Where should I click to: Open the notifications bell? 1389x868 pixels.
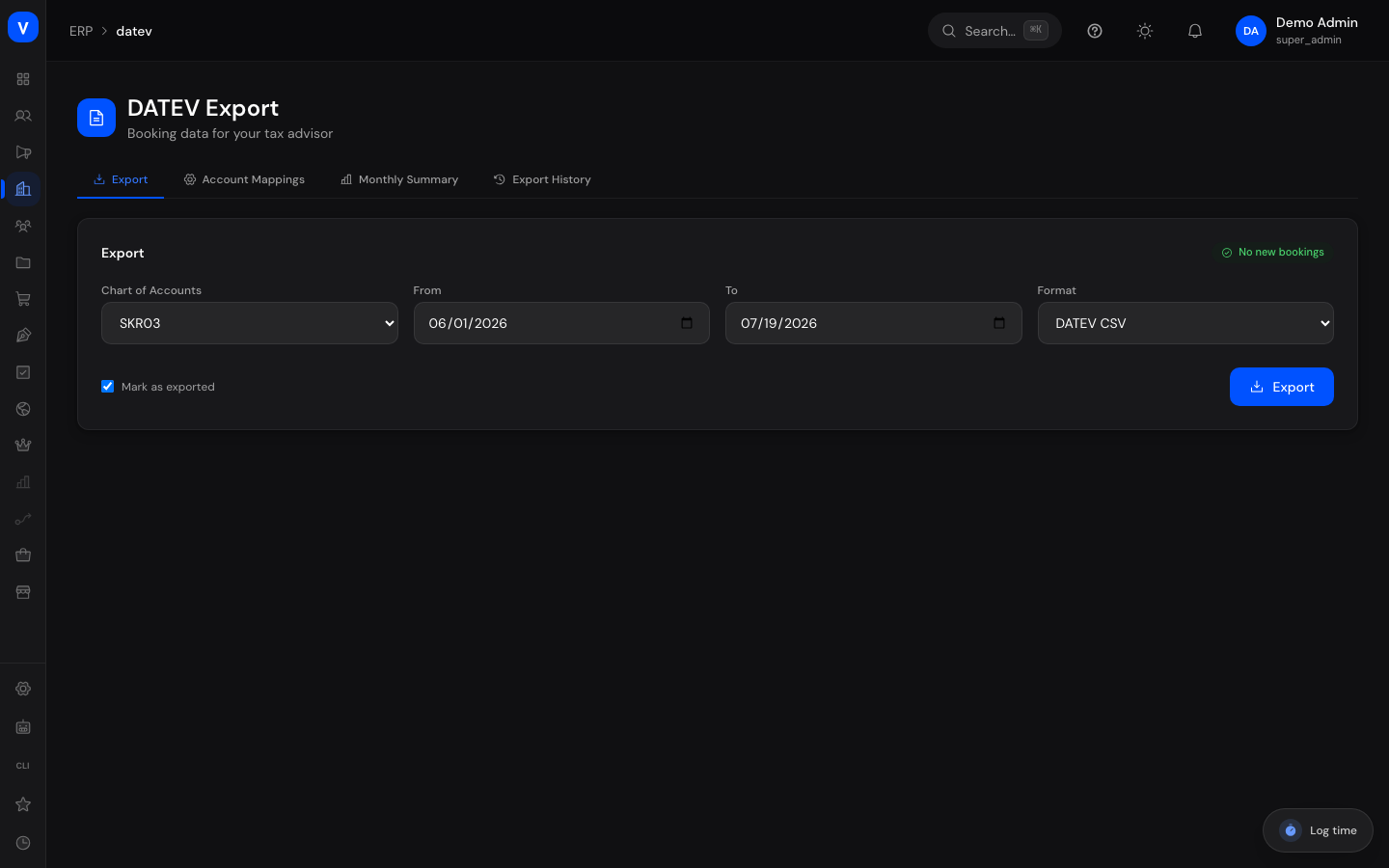coord(1195,31)
